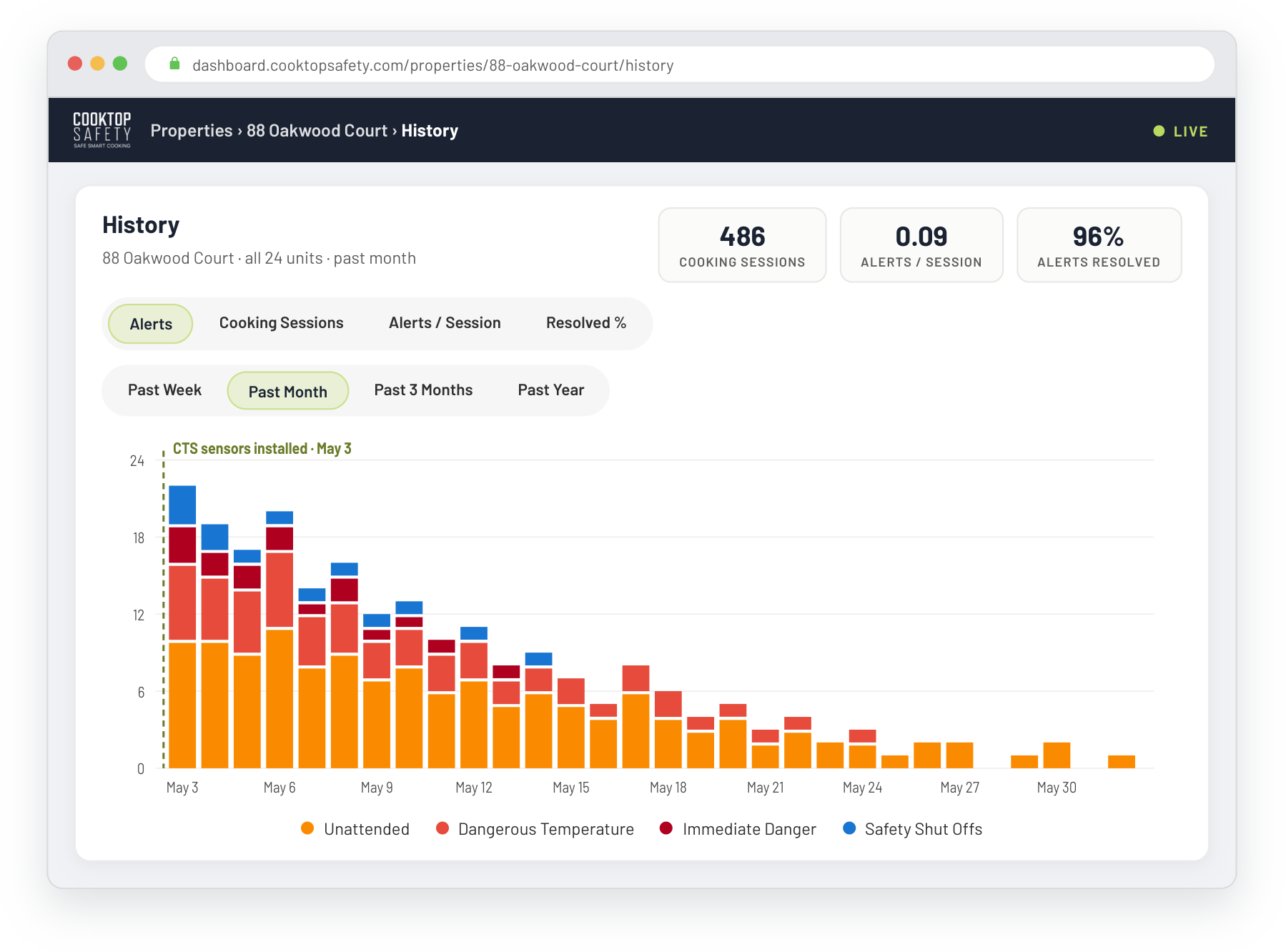Click the Cooktop Safety logo
The image size is (1286, 952).
tap(102, 130)
